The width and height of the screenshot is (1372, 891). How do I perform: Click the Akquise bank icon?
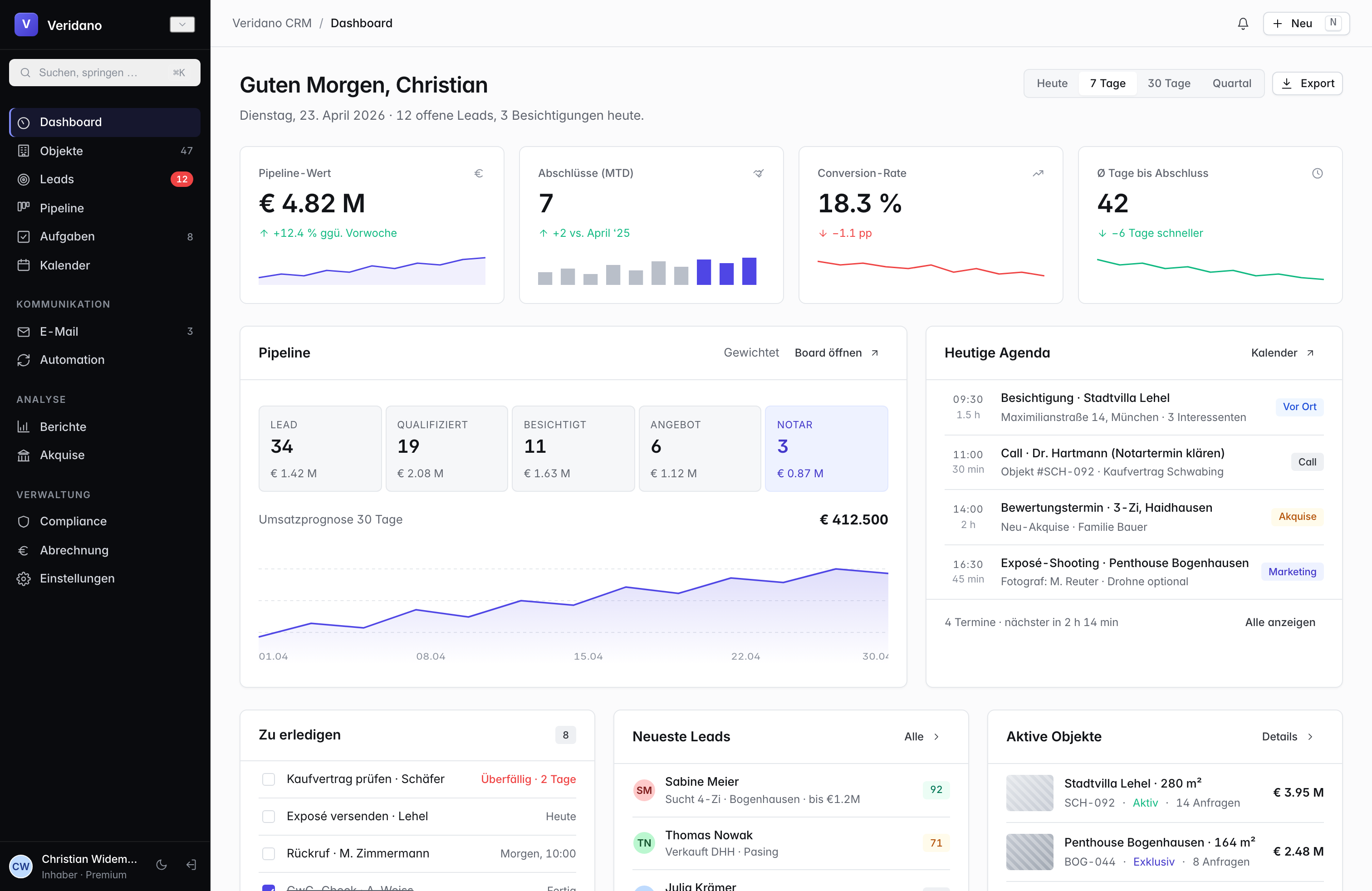click(24, 455)
